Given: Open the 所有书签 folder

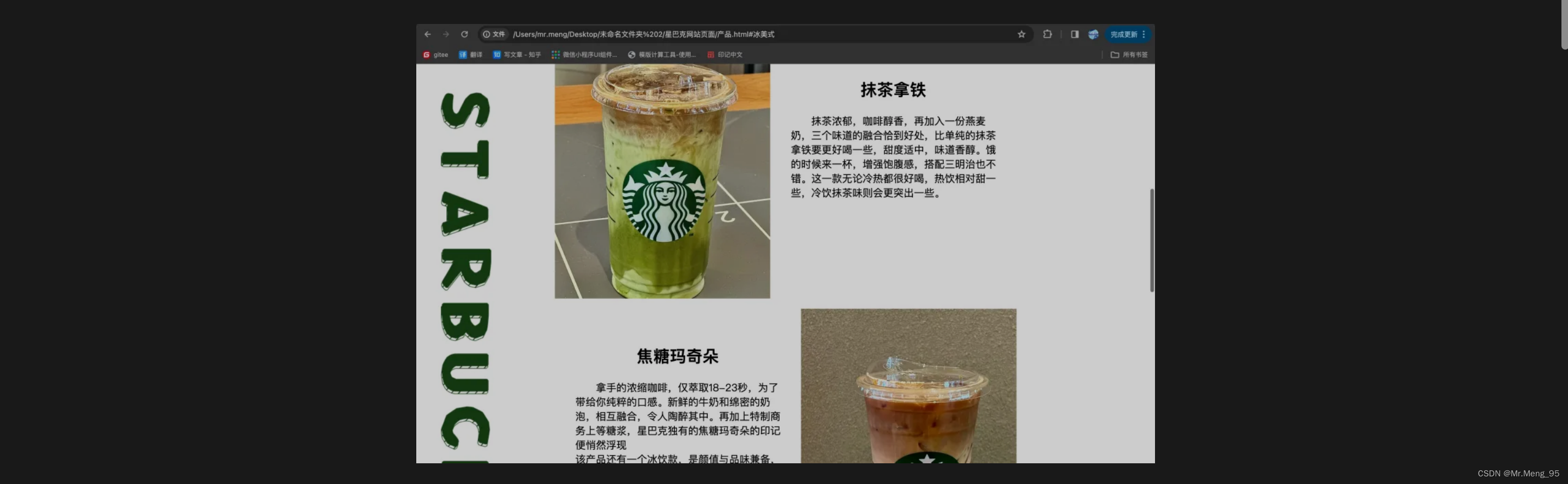Looking at the screenshot, I should click(1129, 55).
